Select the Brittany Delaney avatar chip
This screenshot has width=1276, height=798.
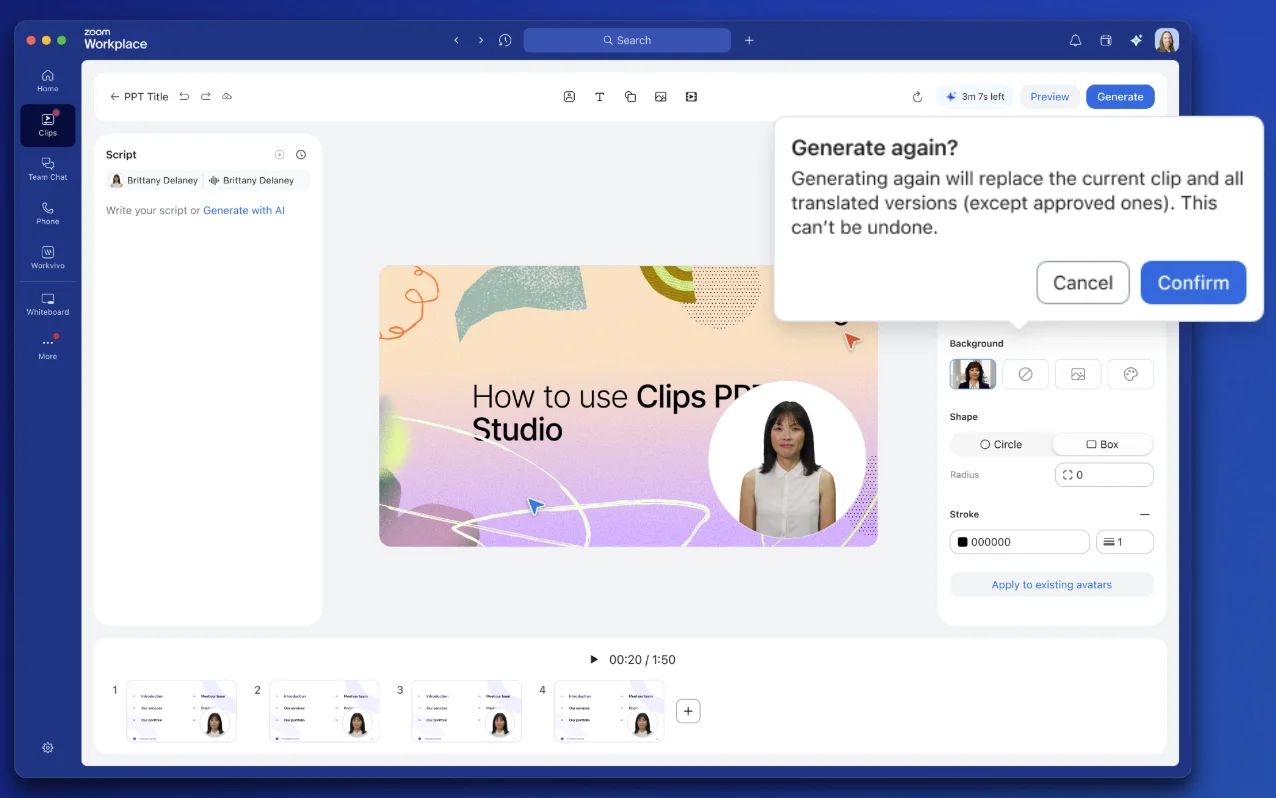click(x=153, y=181)
